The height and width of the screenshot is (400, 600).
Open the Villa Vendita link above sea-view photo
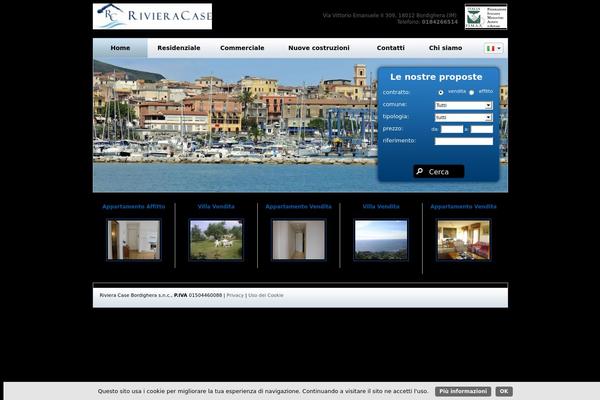pyautogui.click(x=381, y=206)
